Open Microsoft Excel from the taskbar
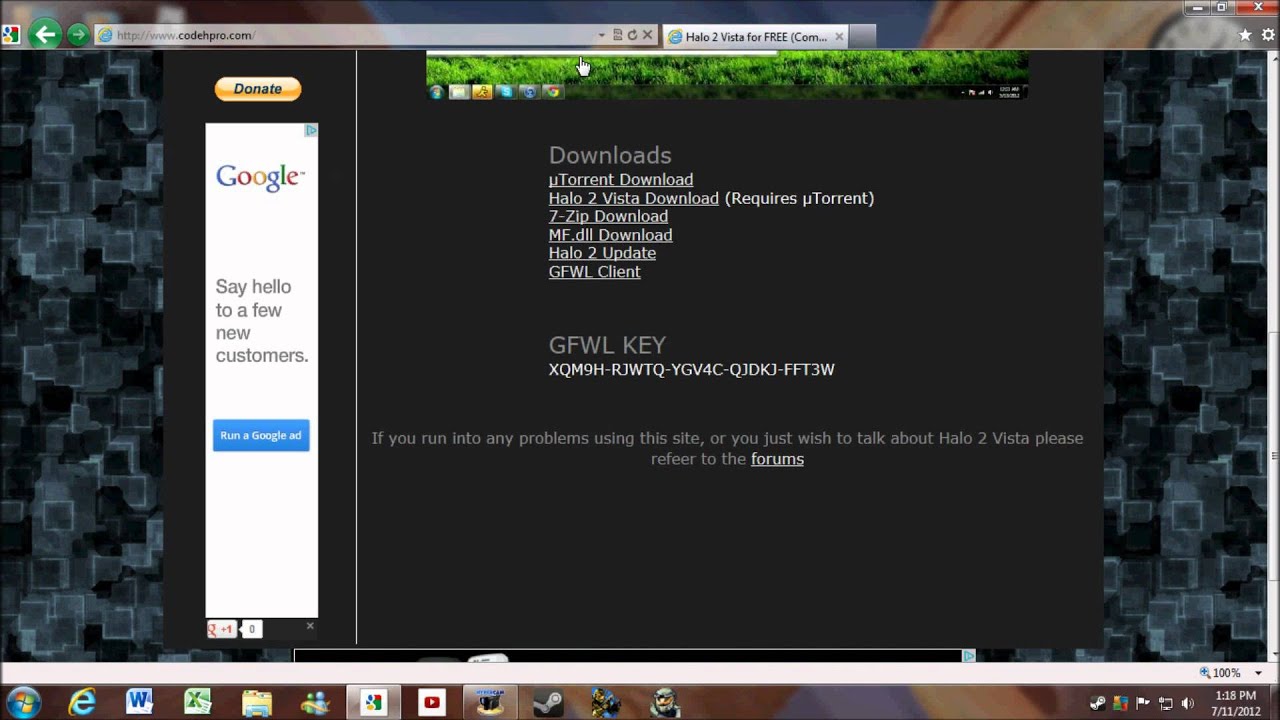Screen dimensions: 1280x720 pyautogui.click(x=198, y=702)
